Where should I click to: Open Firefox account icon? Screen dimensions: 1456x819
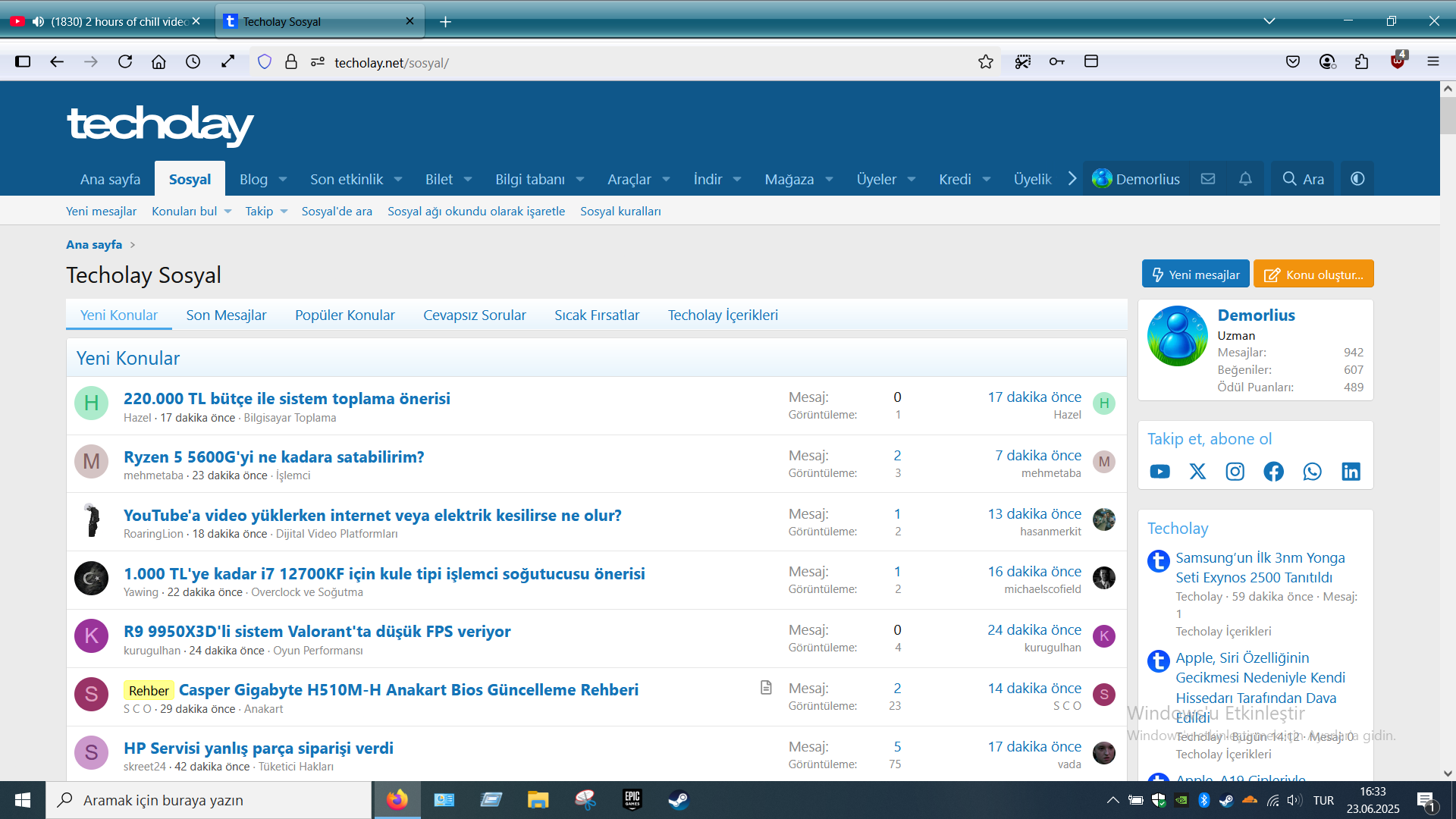(x=1327, y=62)
